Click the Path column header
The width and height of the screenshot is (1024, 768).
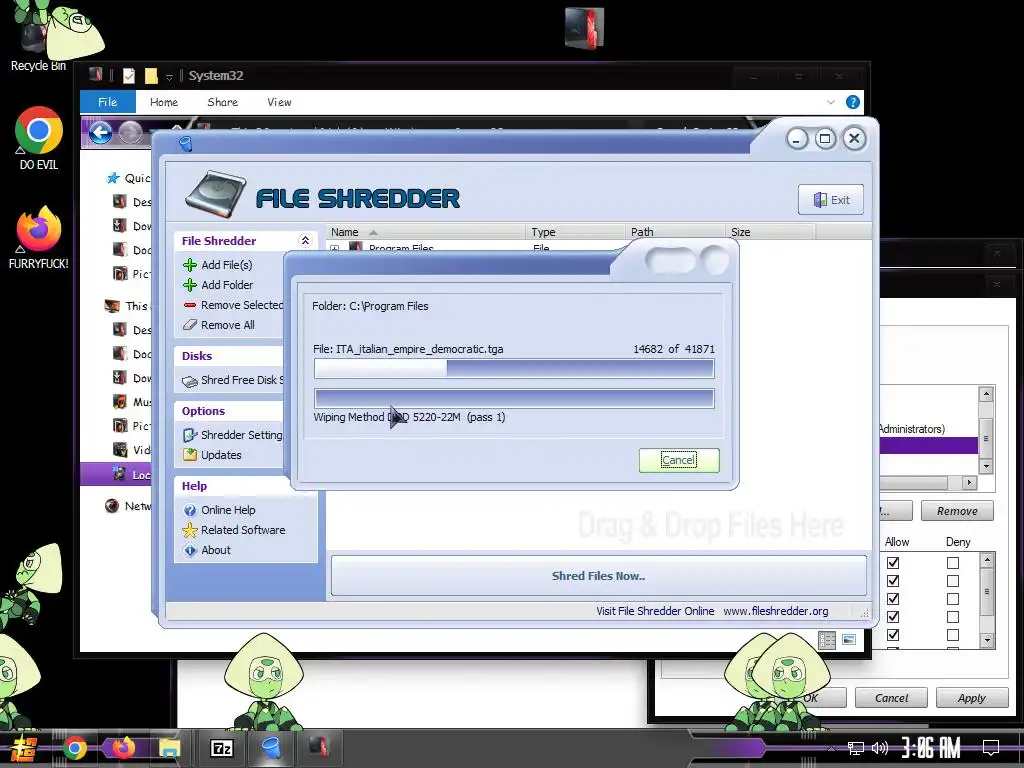tap(675, 232)
